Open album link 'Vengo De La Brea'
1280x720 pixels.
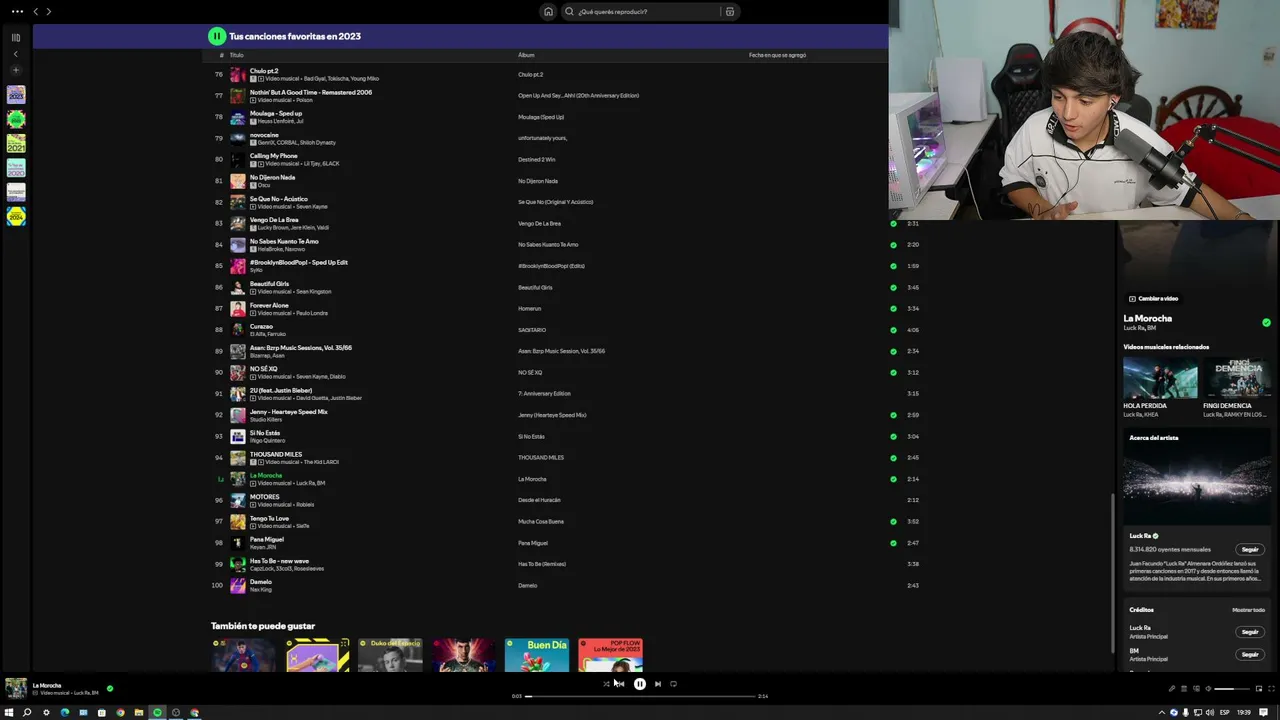[539, 224]
